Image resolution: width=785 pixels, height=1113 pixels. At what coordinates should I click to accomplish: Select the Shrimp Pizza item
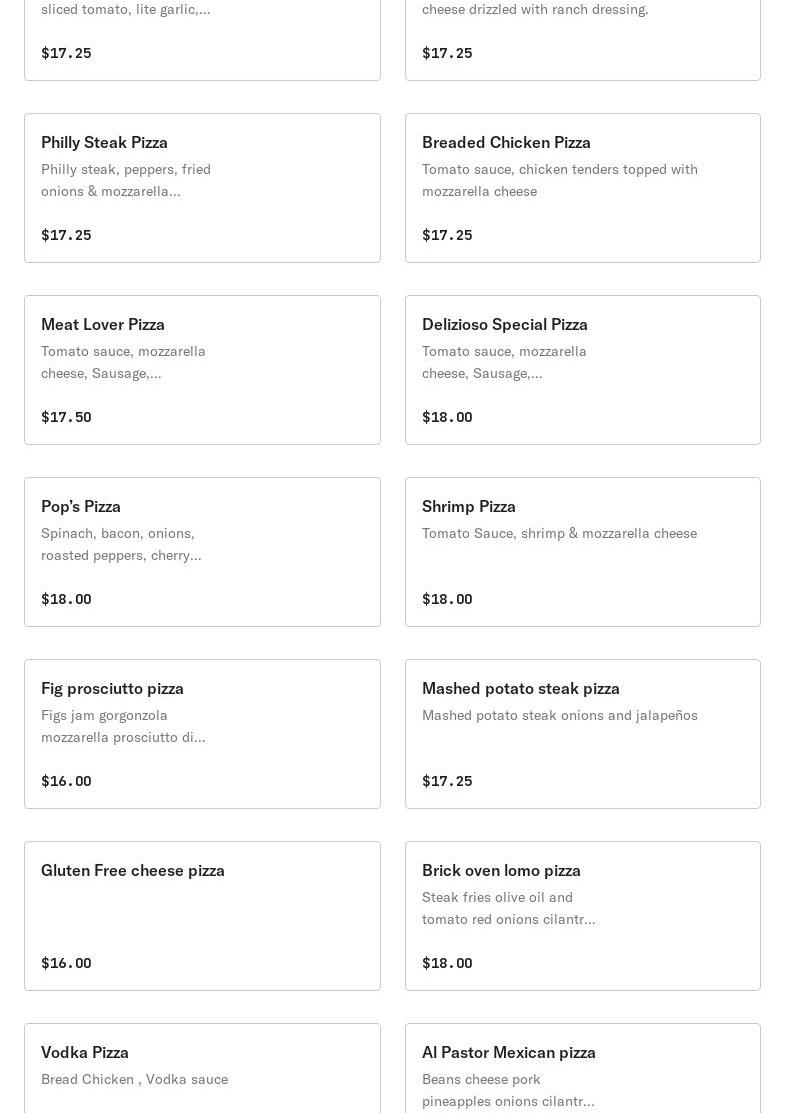(582, 552)
